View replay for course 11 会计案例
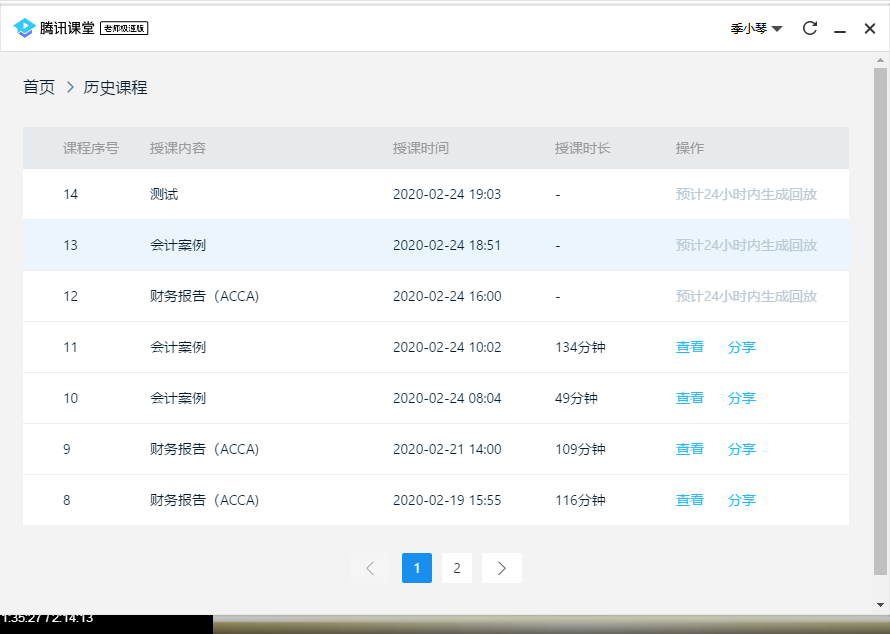The image size is (890, 634). [x=689, y=347]
